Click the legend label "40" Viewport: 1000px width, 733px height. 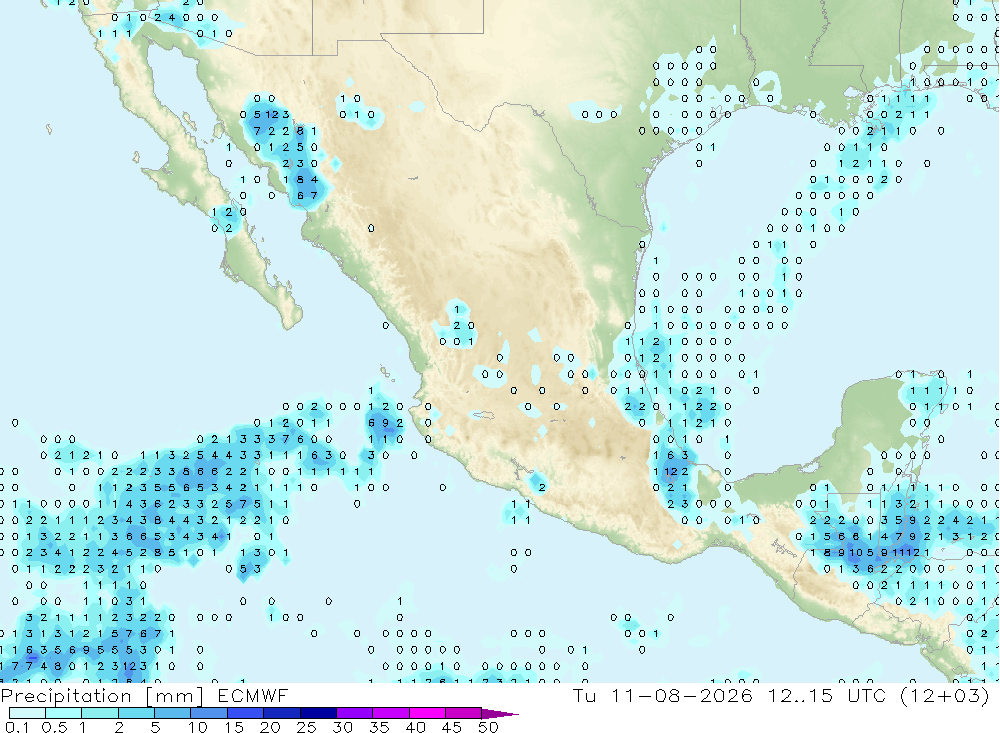click(x=416, y=727)
